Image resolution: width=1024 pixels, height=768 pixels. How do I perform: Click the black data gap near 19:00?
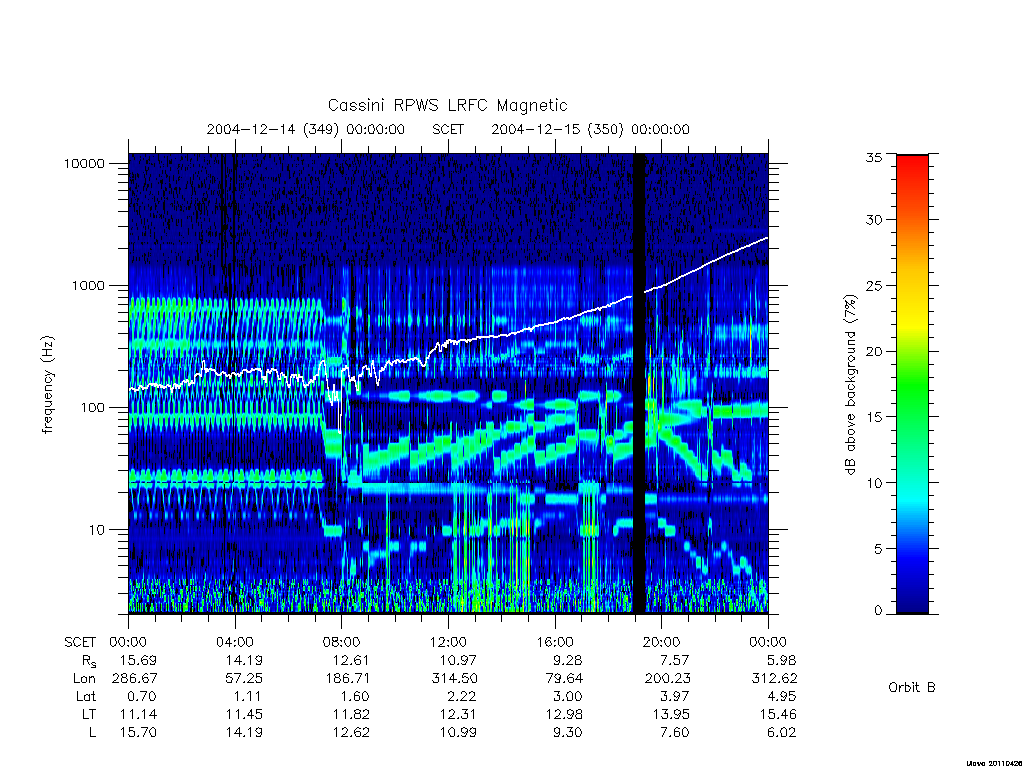(639, 383)
